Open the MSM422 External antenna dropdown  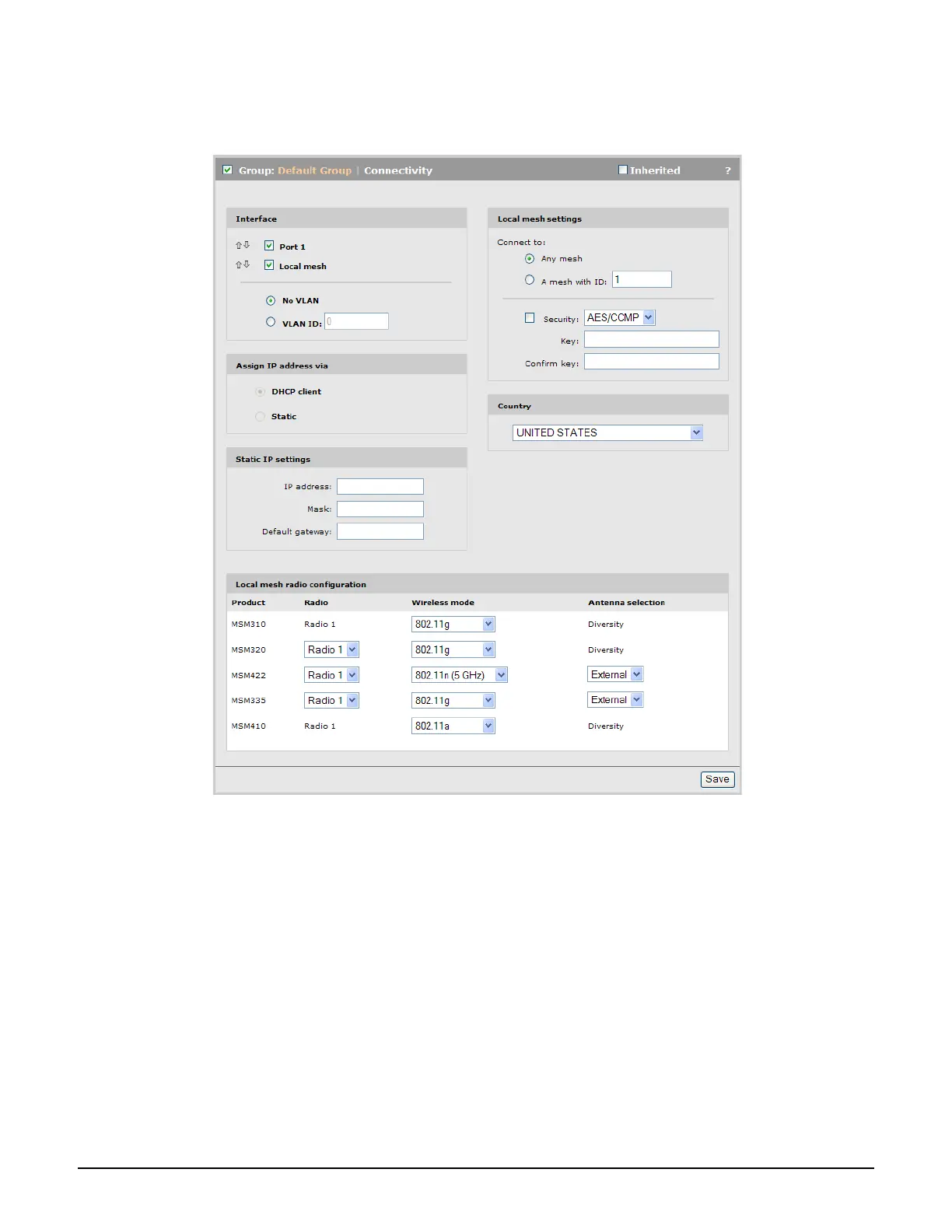click(615, 674)
